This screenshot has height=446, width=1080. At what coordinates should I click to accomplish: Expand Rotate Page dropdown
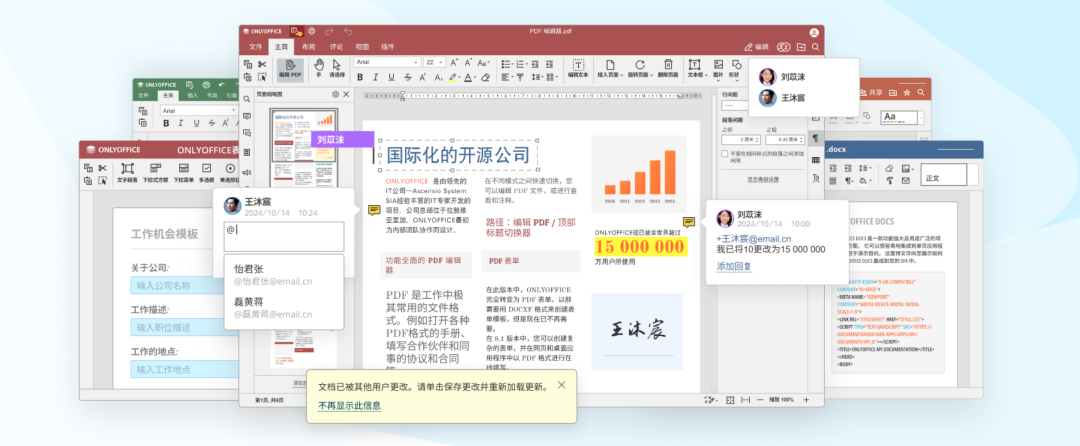[x=651, y=74]
